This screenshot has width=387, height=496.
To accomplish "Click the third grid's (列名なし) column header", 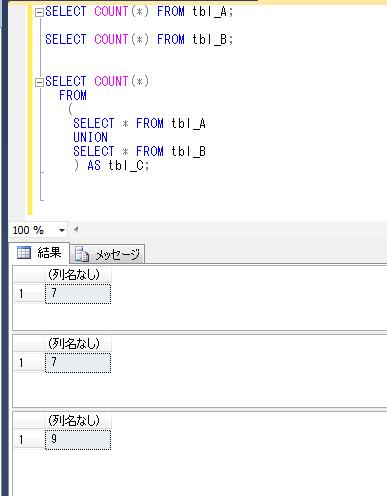I will click(78, 421).
